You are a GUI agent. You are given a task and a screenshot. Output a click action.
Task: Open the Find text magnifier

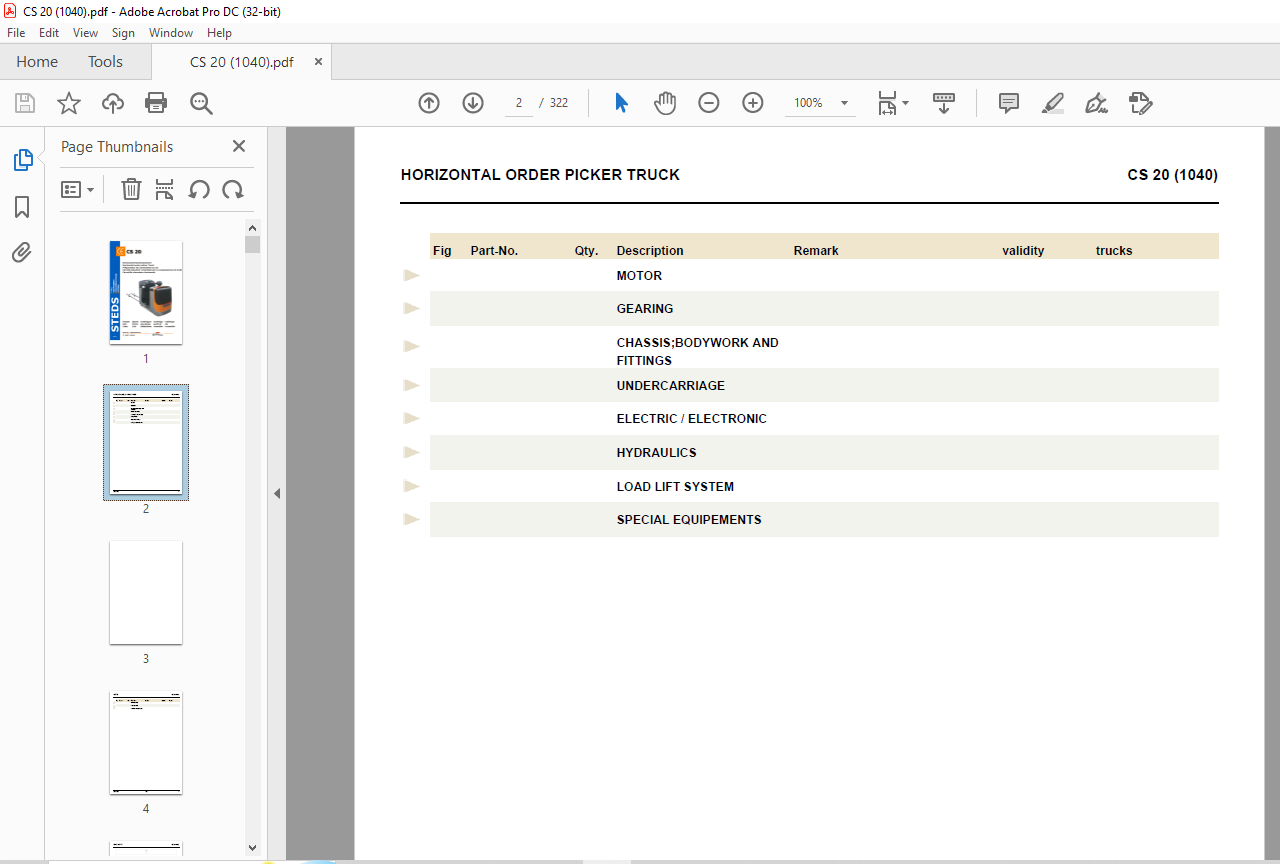[x=201, y=103]
